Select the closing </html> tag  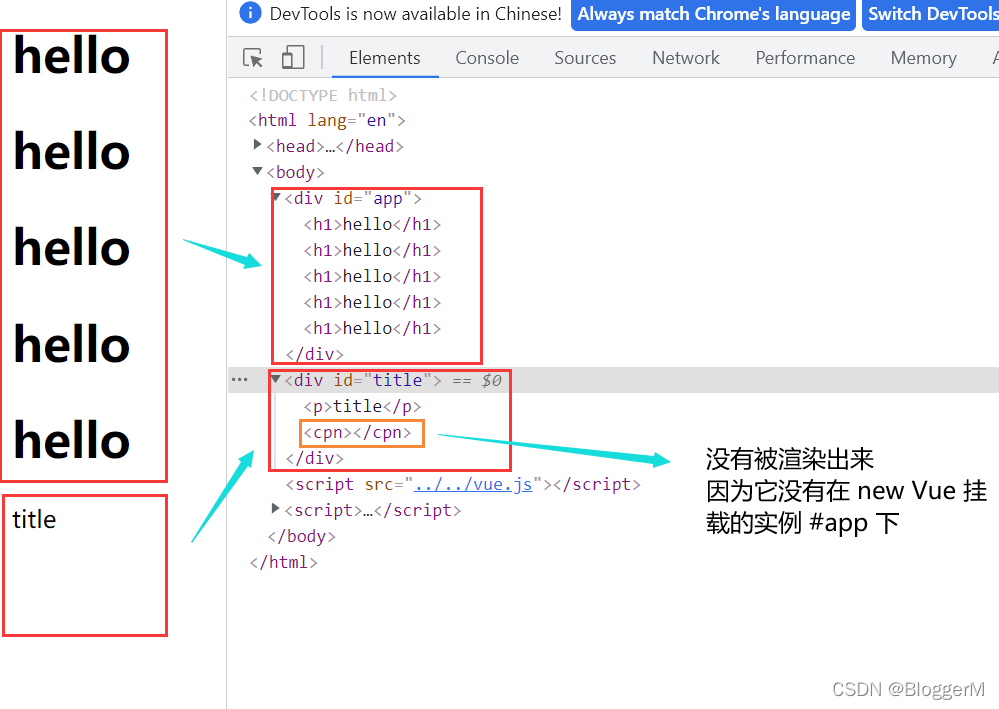(284, 562)
